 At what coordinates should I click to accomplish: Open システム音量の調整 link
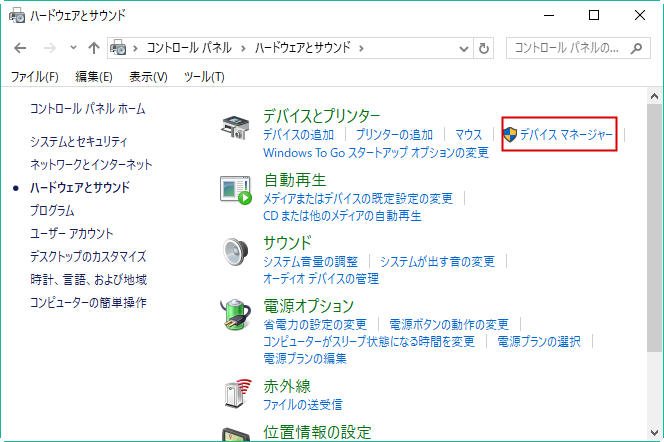tap(310, 262)
